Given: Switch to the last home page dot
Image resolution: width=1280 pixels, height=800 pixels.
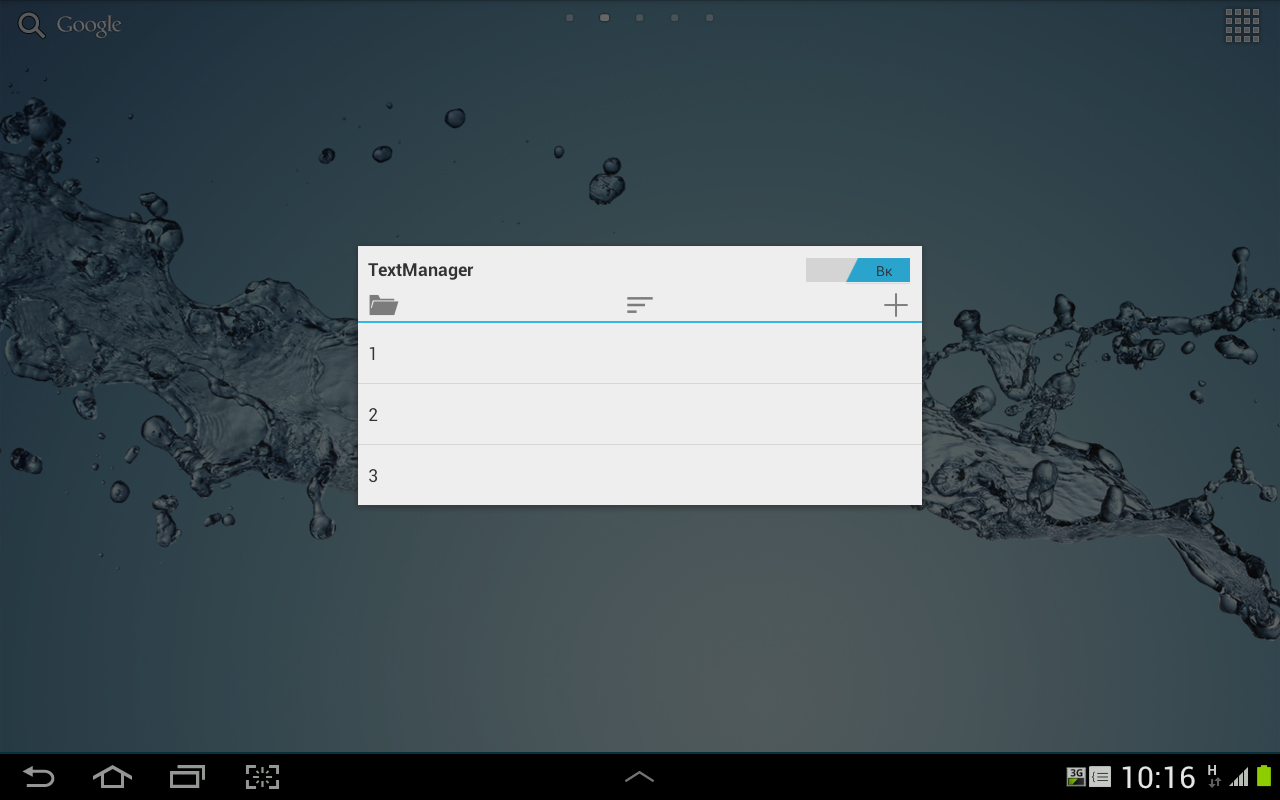Looking at the screenshot, I should 709,17.
